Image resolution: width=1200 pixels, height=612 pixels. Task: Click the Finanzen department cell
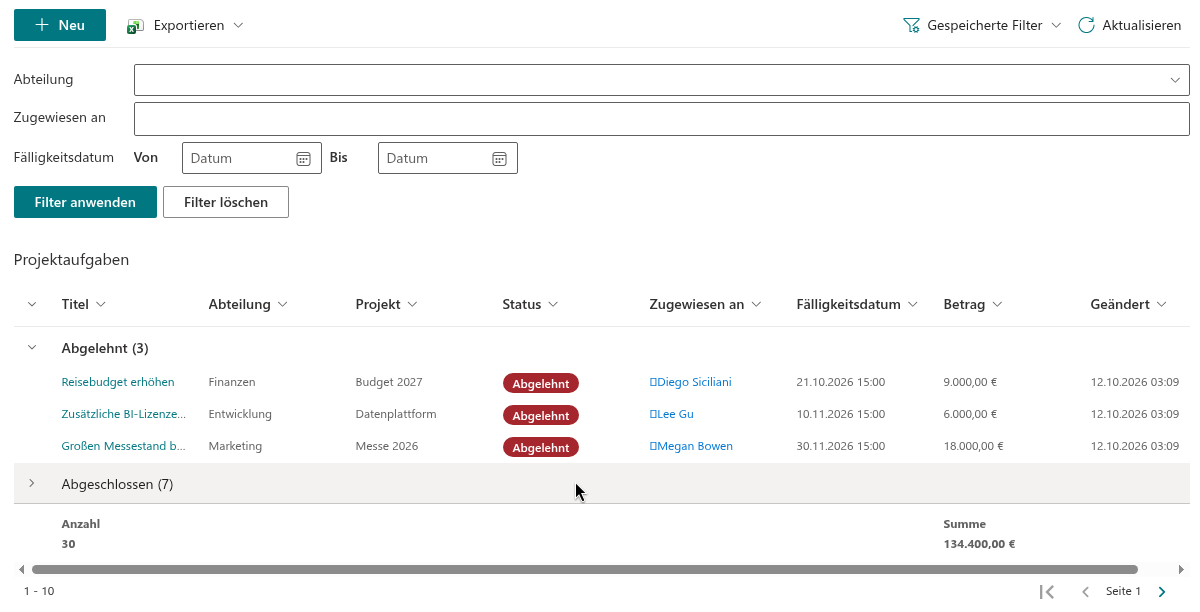(x=232, y=382)
